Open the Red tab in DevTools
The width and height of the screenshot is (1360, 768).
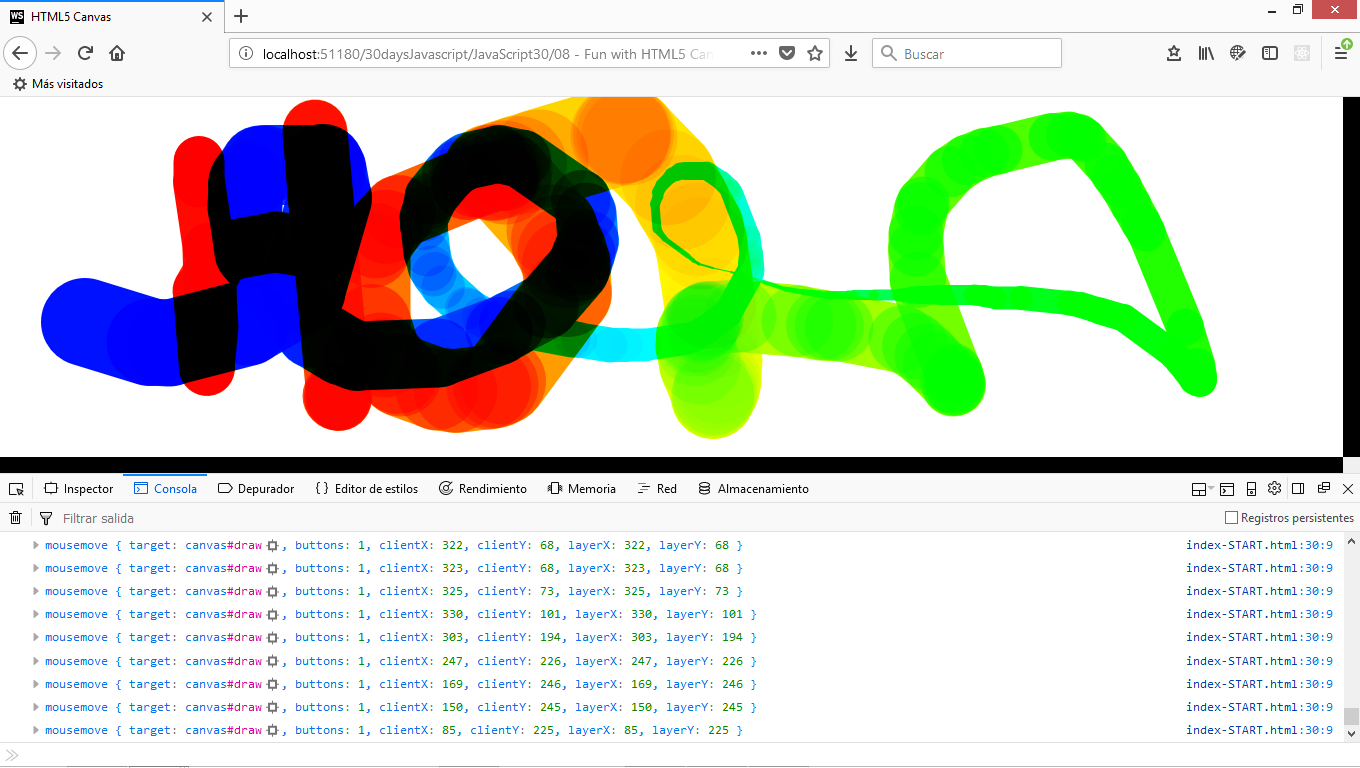[657, 489]
